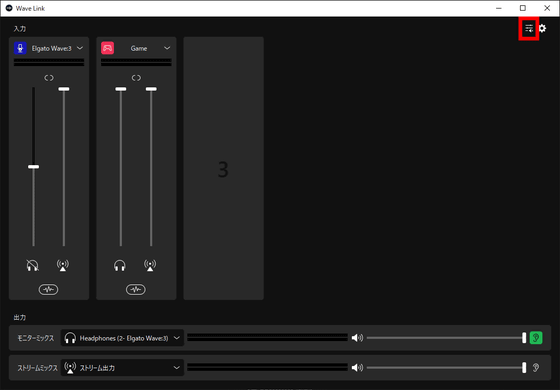Mute Game channel stream broadcast output
The image size is (560, 390).
click(150, 265)
